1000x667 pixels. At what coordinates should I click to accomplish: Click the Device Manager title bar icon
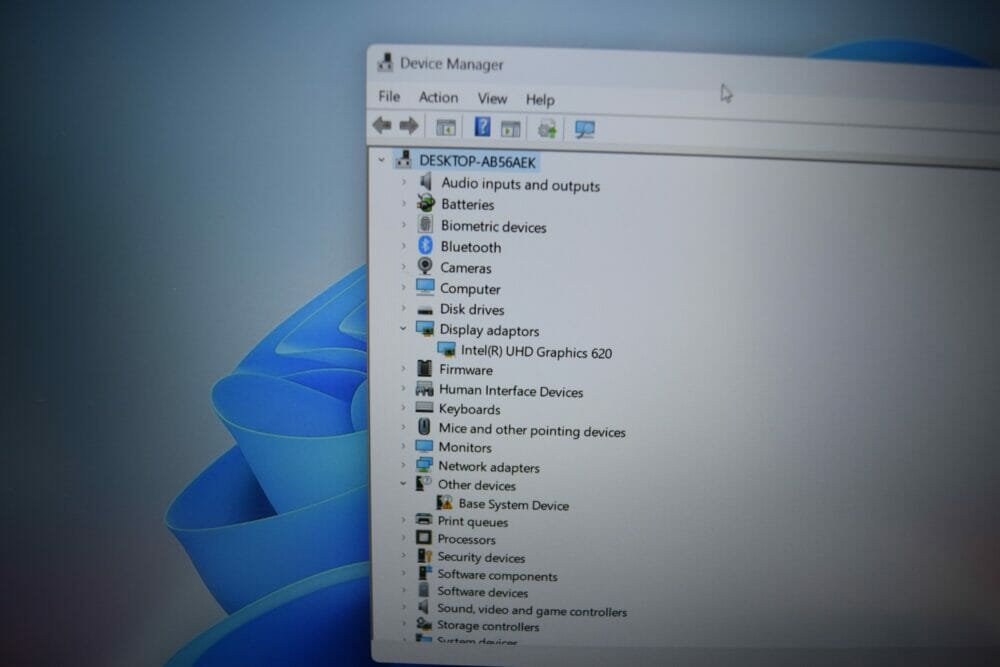pyautogui.click(x=385, y=62)
